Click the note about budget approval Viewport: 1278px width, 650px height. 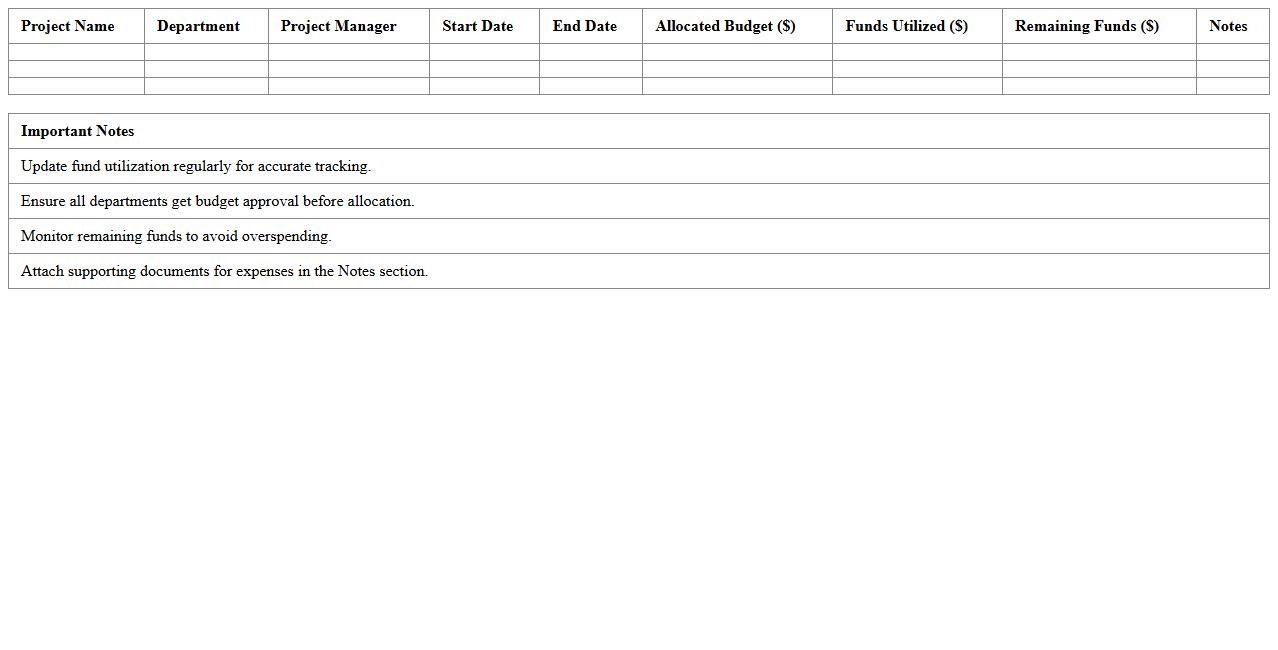(x=217, y=201)
